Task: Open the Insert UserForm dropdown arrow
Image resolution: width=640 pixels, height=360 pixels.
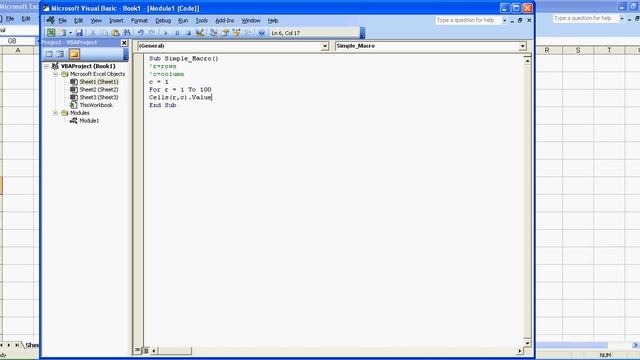Action: coord(70,33)
